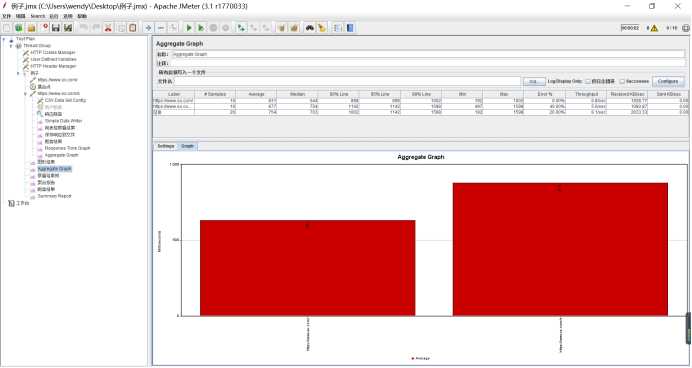
Task: Click the Throughput column header
Action: coord(587,94)
